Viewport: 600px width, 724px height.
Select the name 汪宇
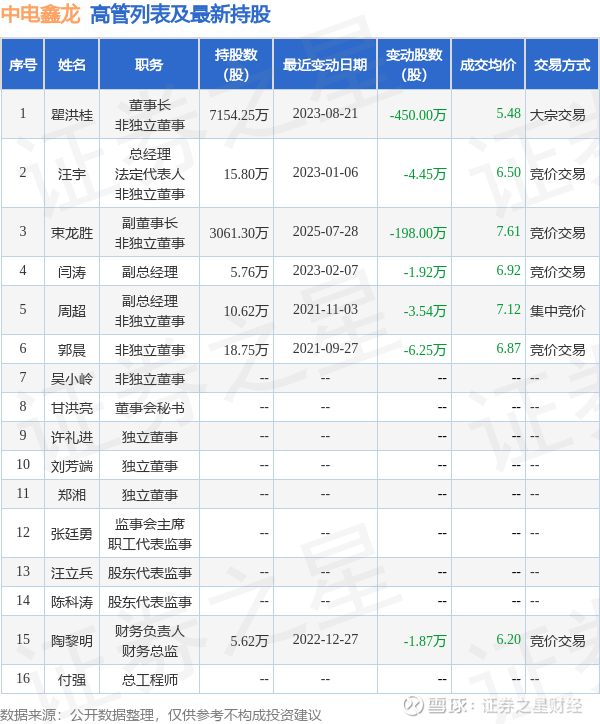(x=72, y=174)
